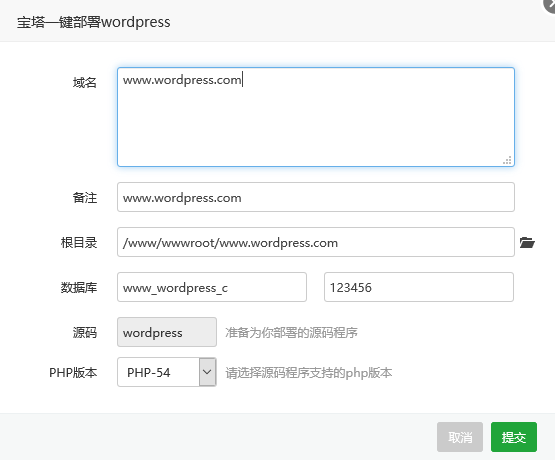Open folder browser icon beside root directory
This screenshot has width=555, height=460.
coord(527,243)
